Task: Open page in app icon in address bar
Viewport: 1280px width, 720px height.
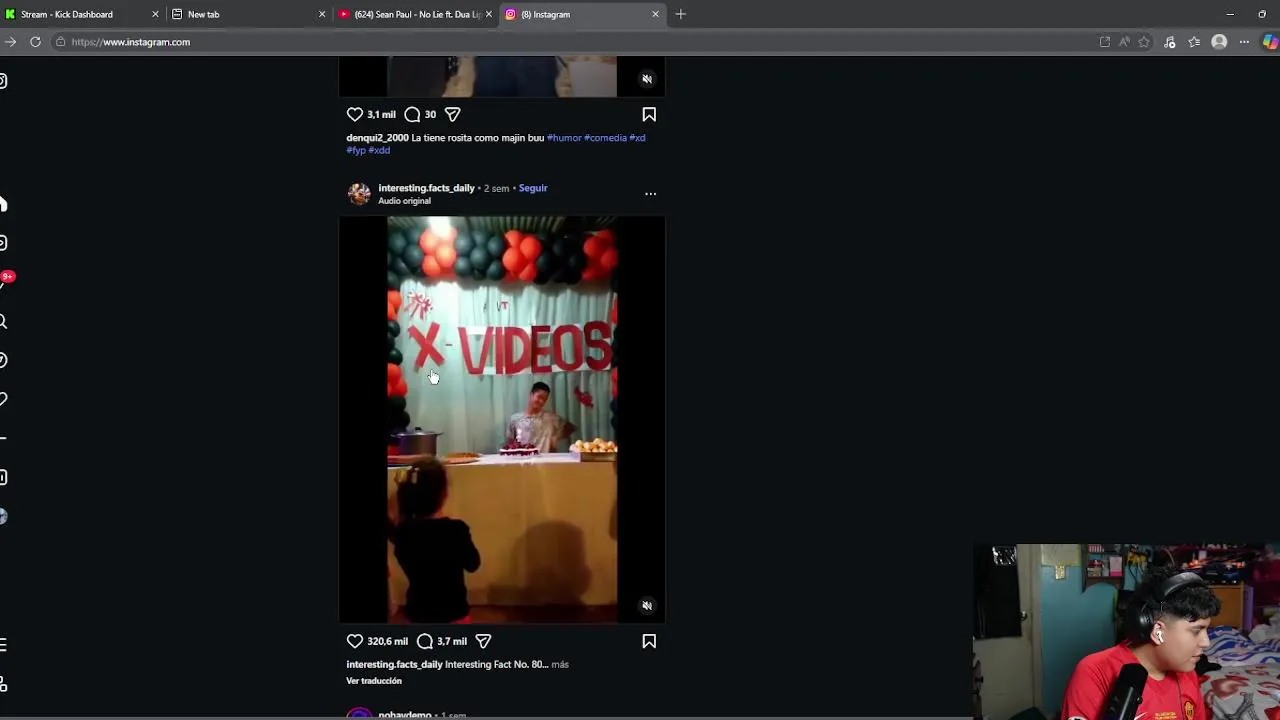Action: pos(1104,42)
